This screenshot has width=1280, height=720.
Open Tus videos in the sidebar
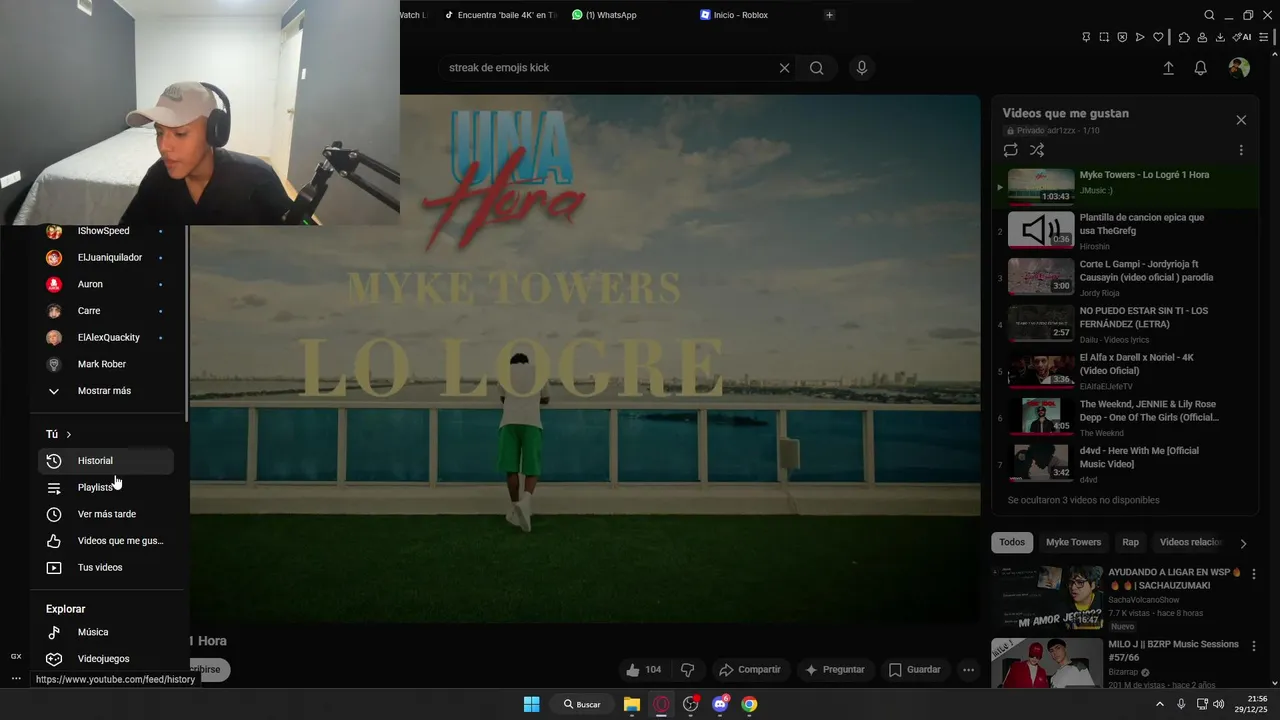point(106,568)
